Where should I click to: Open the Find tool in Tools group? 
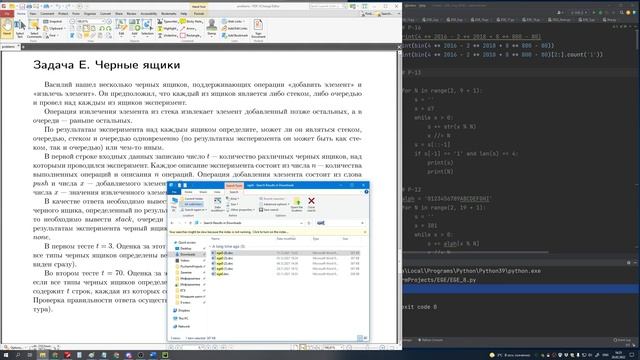[50, 36]
